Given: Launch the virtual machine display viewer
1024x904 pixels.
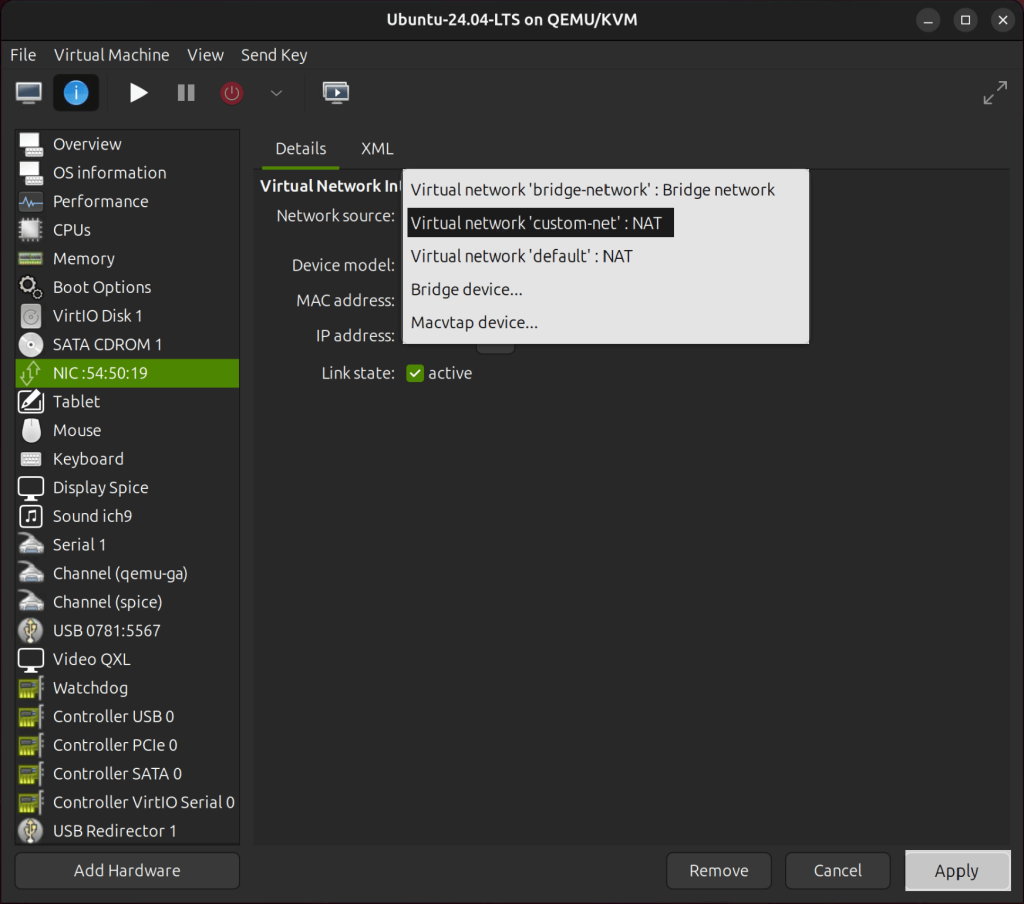Looking at the screenshot, I should click(336, 92).
